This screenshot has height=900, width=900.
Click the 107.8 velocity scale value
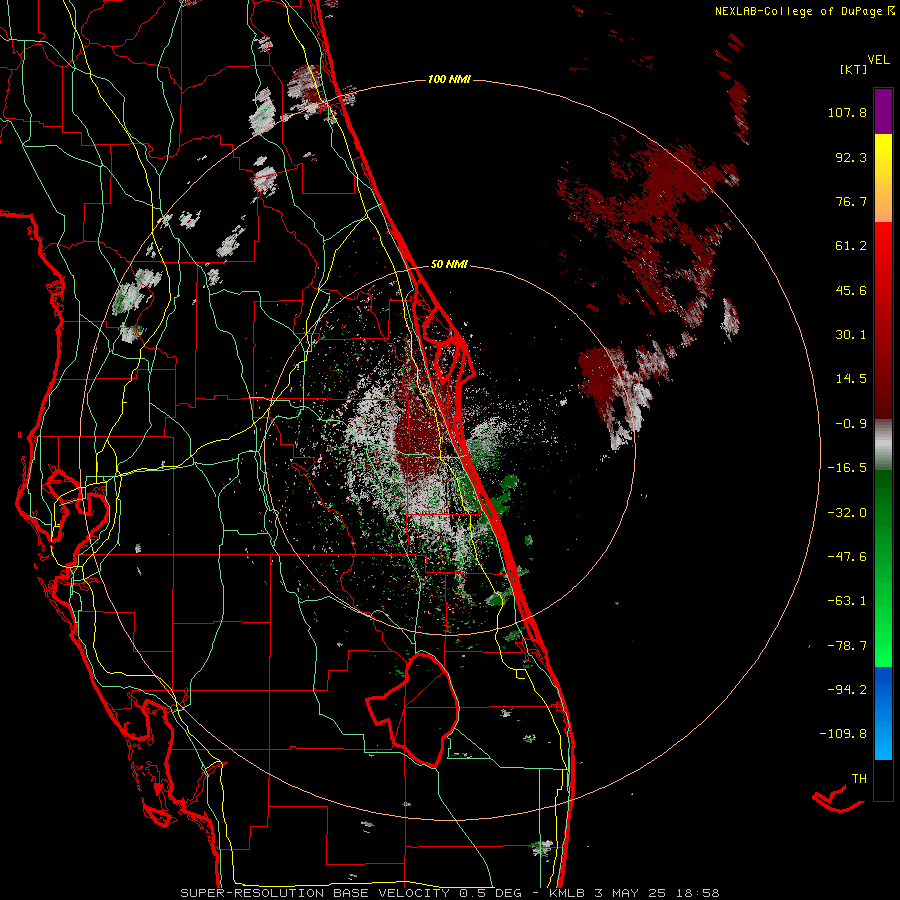click(x=847, y=112)
